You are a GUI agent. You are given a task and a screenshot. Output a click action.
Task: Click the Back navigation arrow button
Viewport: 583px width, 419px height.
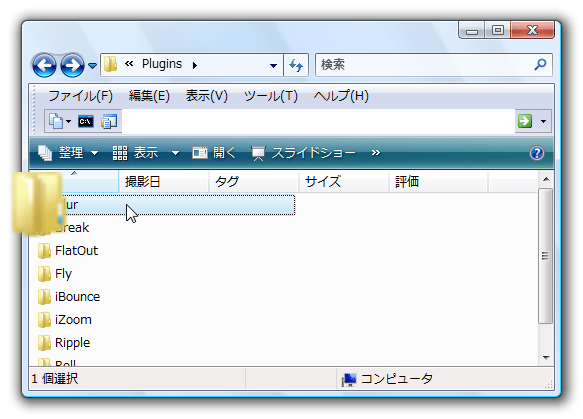(x=44, y=65)
